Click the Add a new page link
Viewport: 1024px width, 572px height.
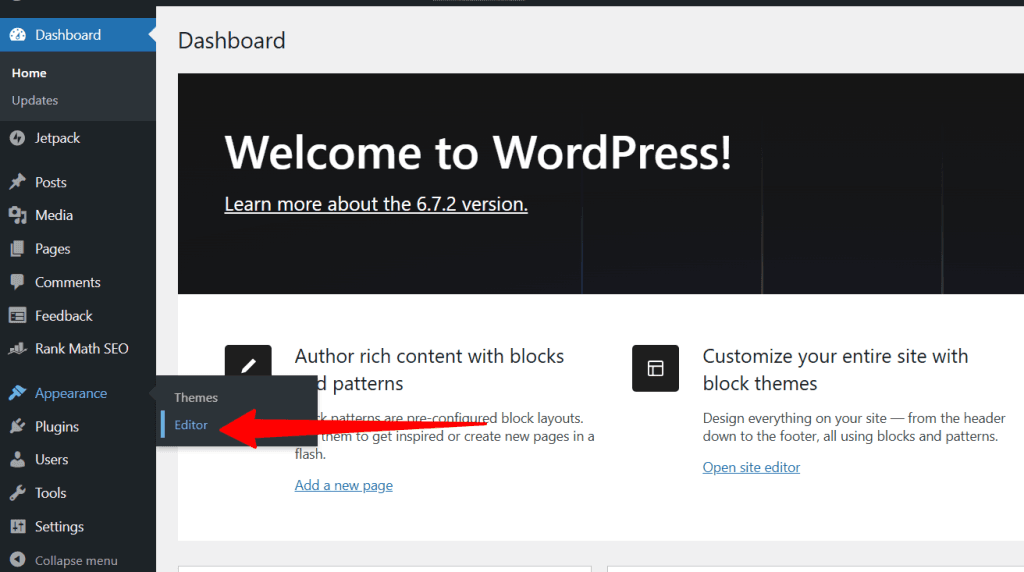point(343,485)
